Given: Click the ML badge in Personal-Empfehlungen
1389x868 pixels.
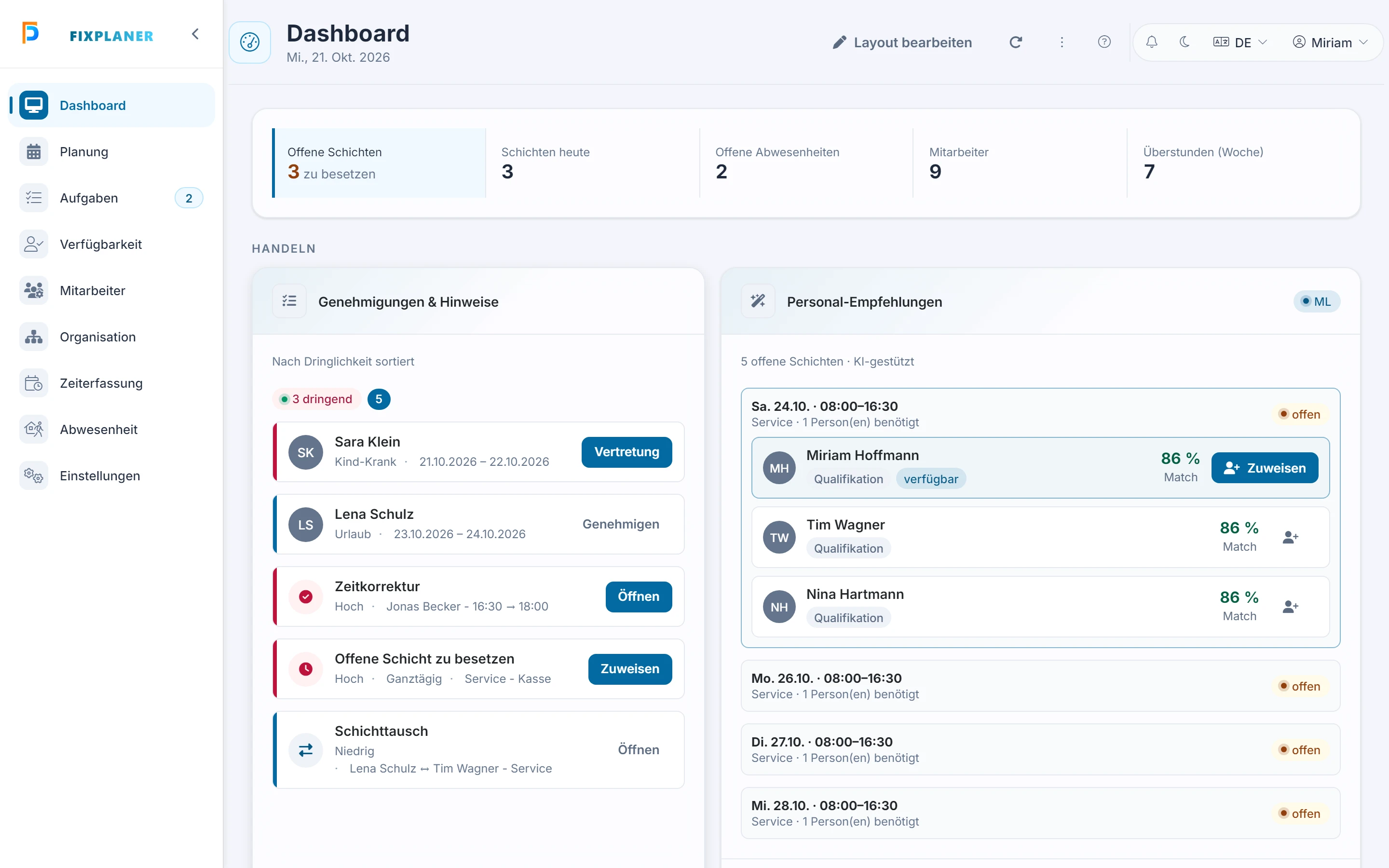Looking at the screenshot, I should point(1316,301).
